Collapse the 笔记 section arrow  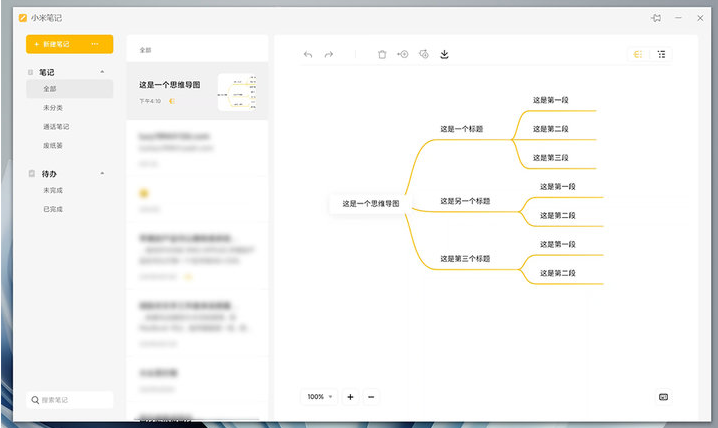(x=102, y=72)
